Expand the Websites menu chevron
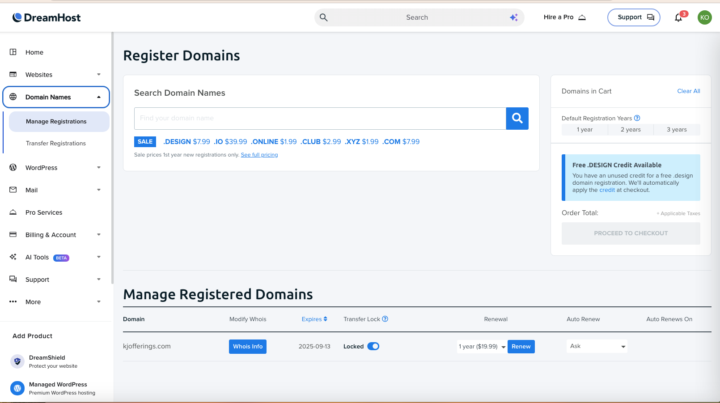Viewport: 720px width, 403px height. click(99, 74)
